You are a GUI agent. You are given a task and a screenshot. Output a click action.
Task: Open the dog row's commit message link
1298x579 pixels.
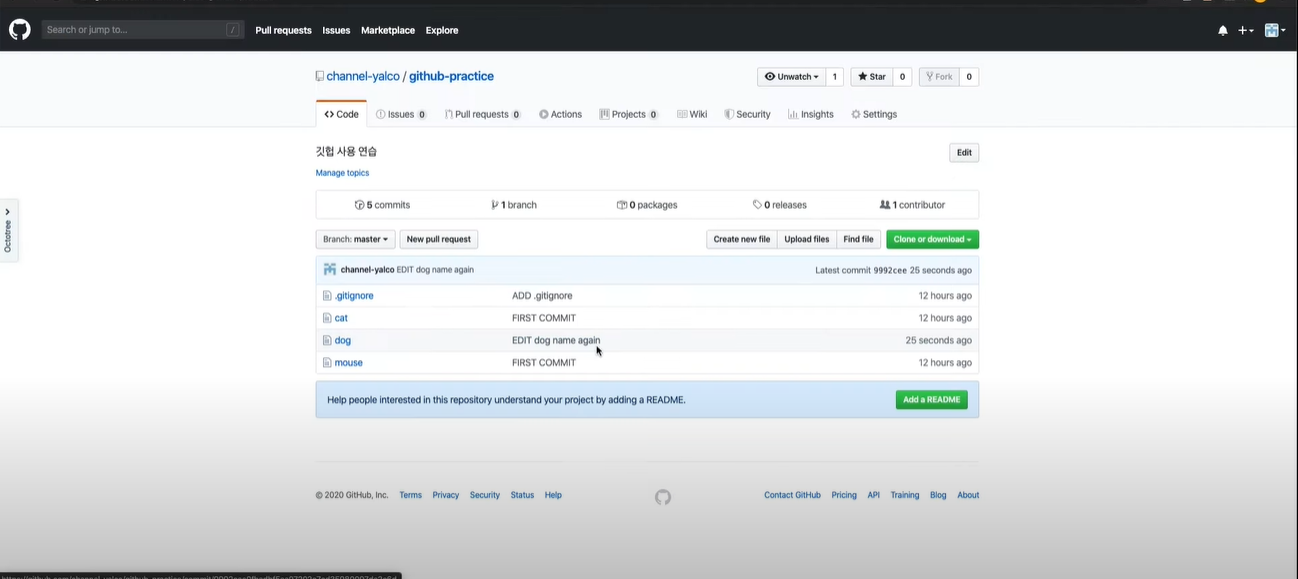tap(556, 341)
